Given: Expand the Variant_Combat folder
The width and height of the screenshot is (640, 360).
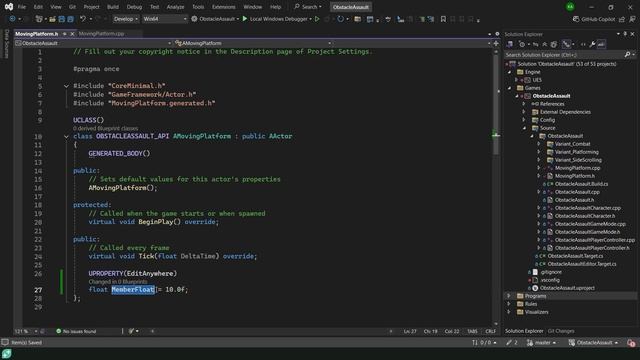Looking at the screenshot, I should (x=539, y=144).
